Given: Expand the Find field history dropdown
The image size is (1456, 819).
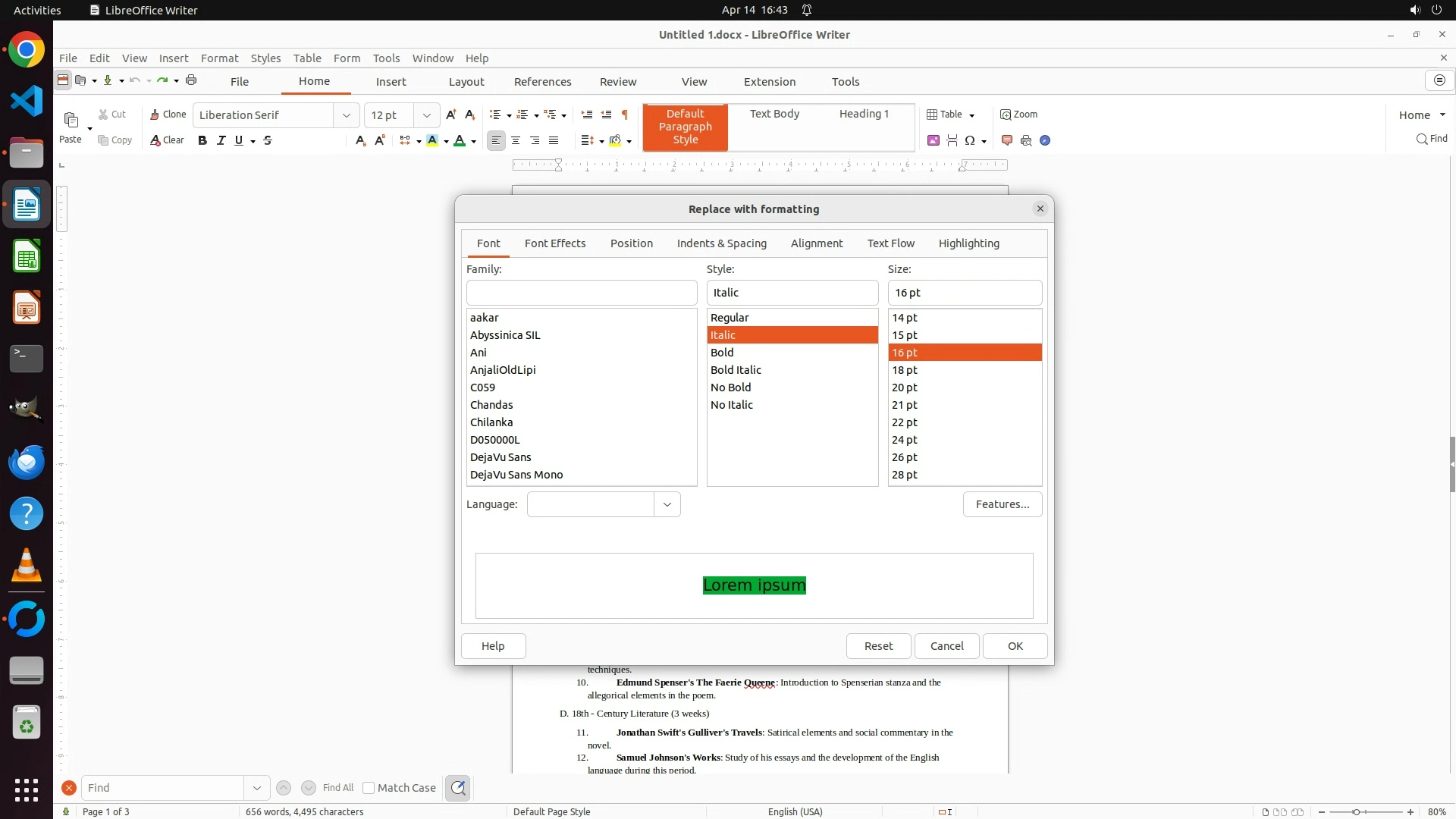Looking at the screenshot, I should coord(257,788).
